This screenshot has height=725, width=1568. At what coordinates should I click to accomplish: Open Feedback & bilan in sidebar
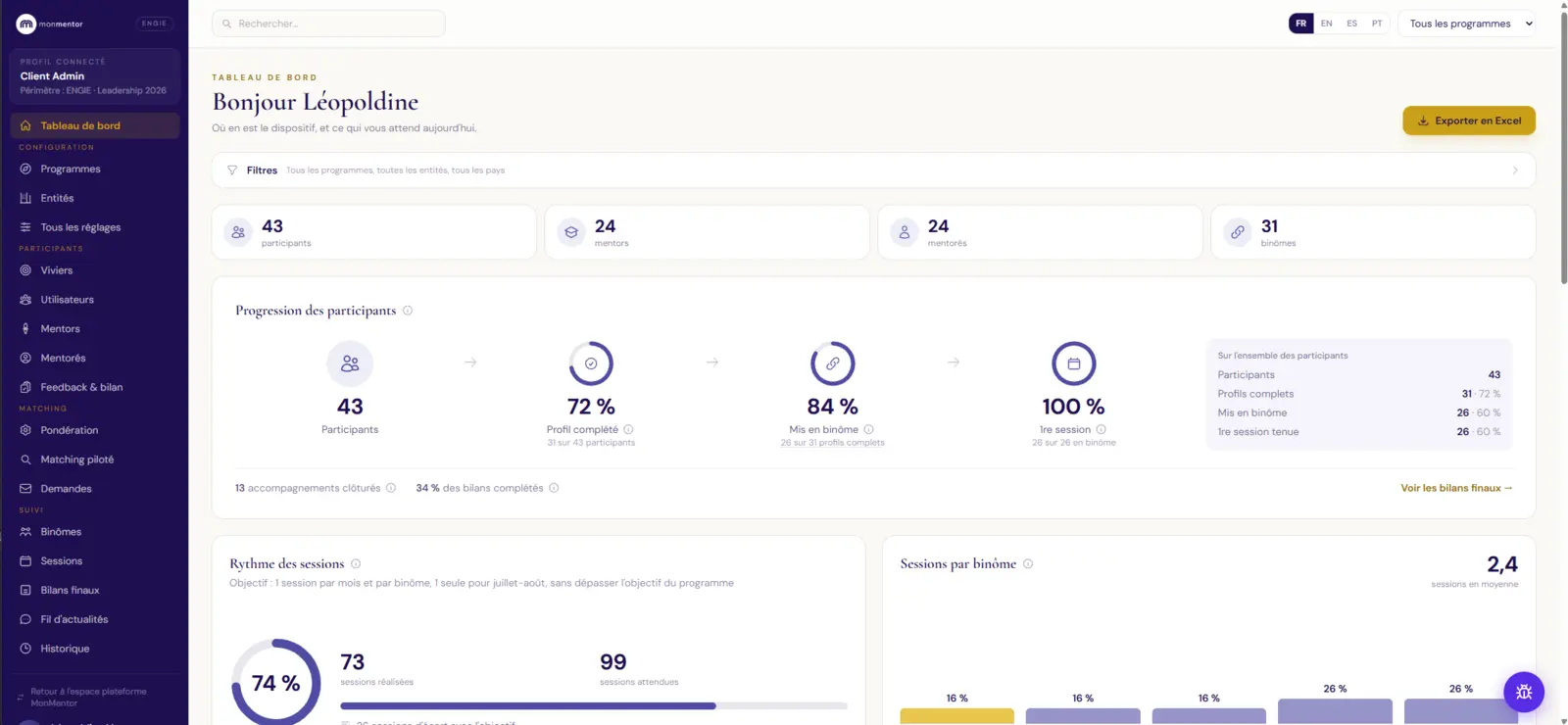pos(95,387)
